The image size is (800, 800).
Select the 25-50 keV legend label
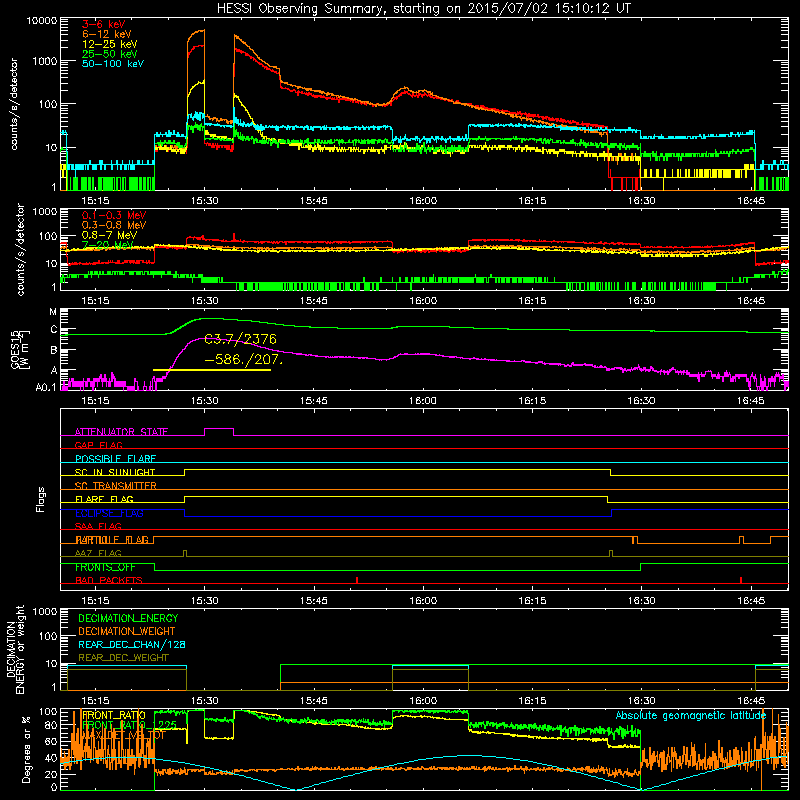(109, 54)
